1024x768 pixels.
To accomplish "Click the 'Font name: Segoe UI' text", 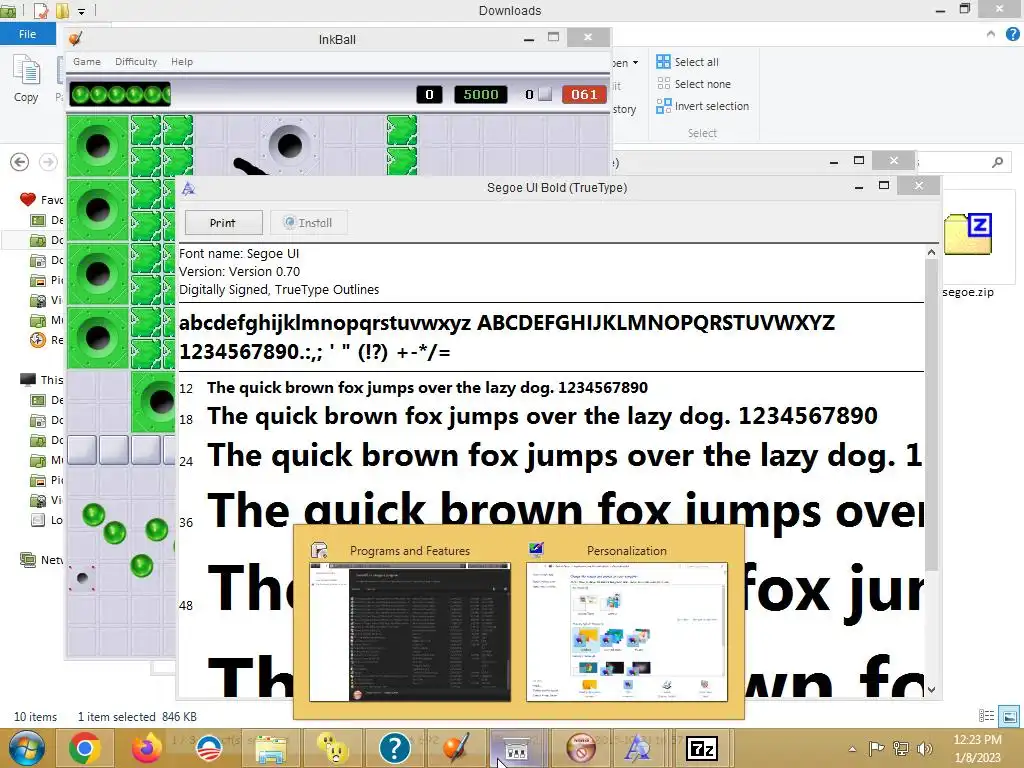I will point(239,253).
